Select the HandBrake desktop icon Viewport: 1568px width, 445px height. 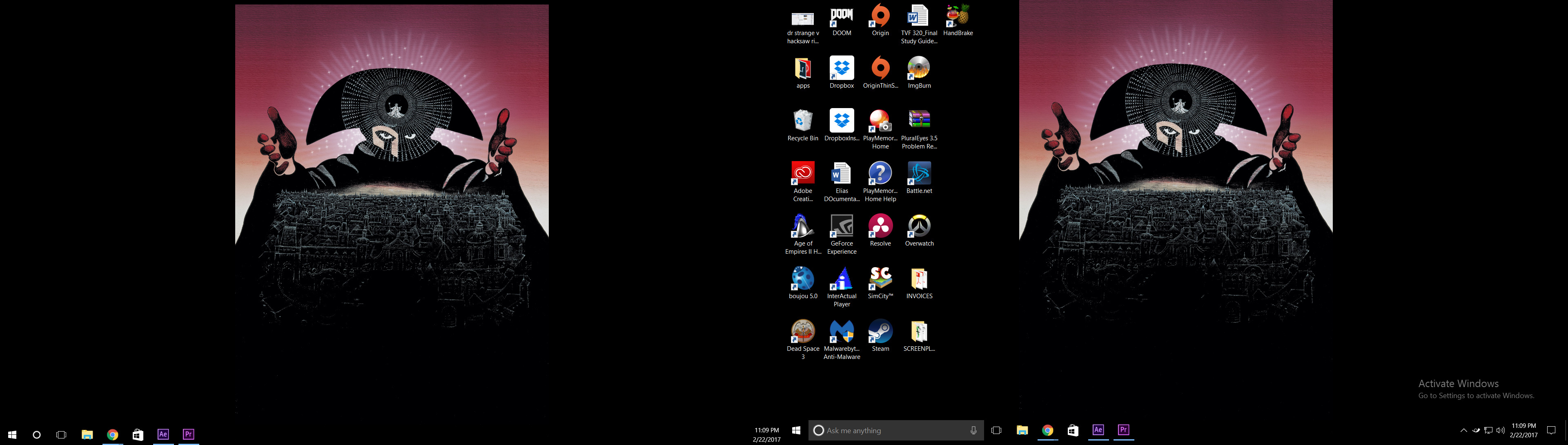point(958,20)
